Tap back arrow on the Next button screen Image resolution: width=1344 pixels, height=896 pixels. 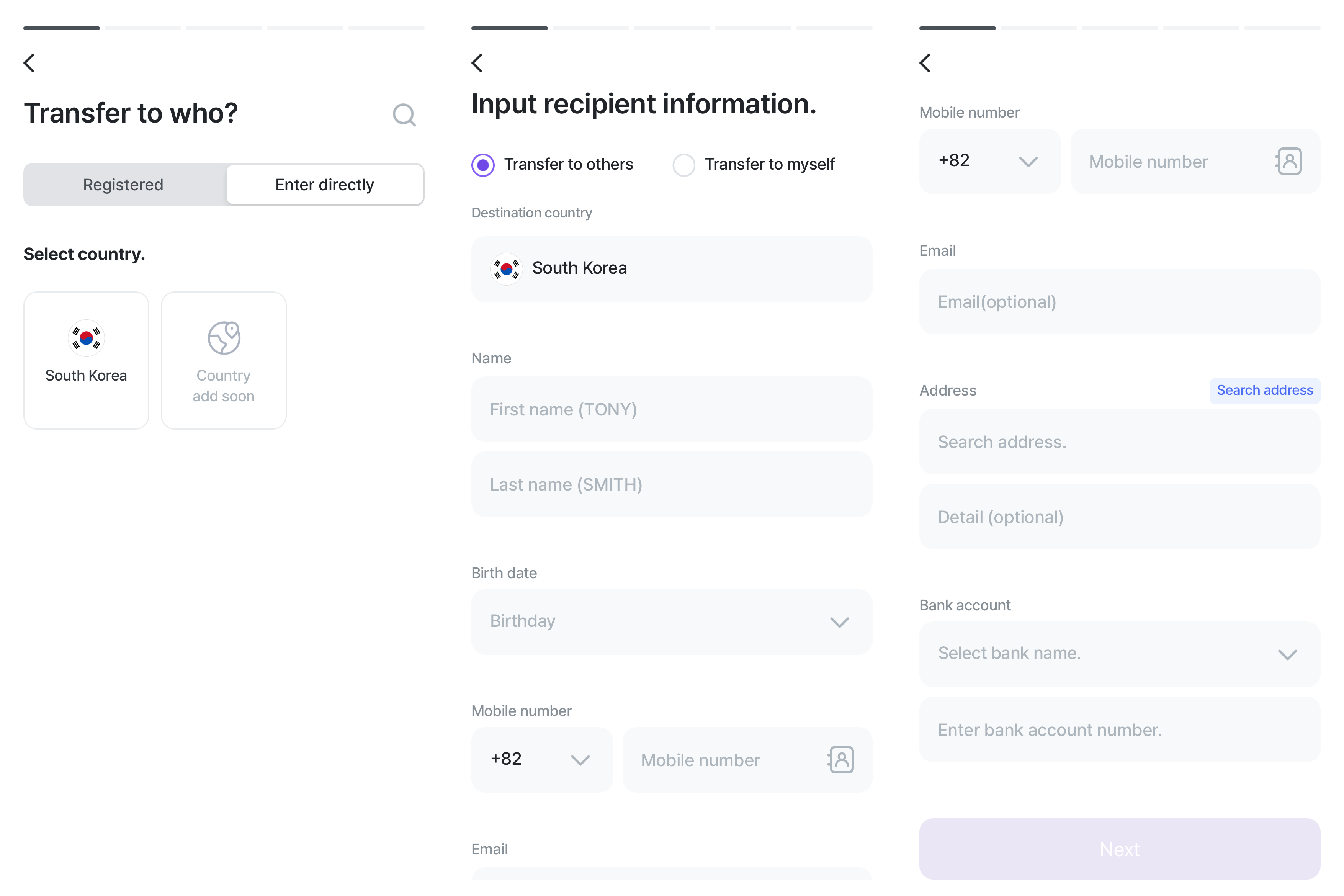[925, 63]
